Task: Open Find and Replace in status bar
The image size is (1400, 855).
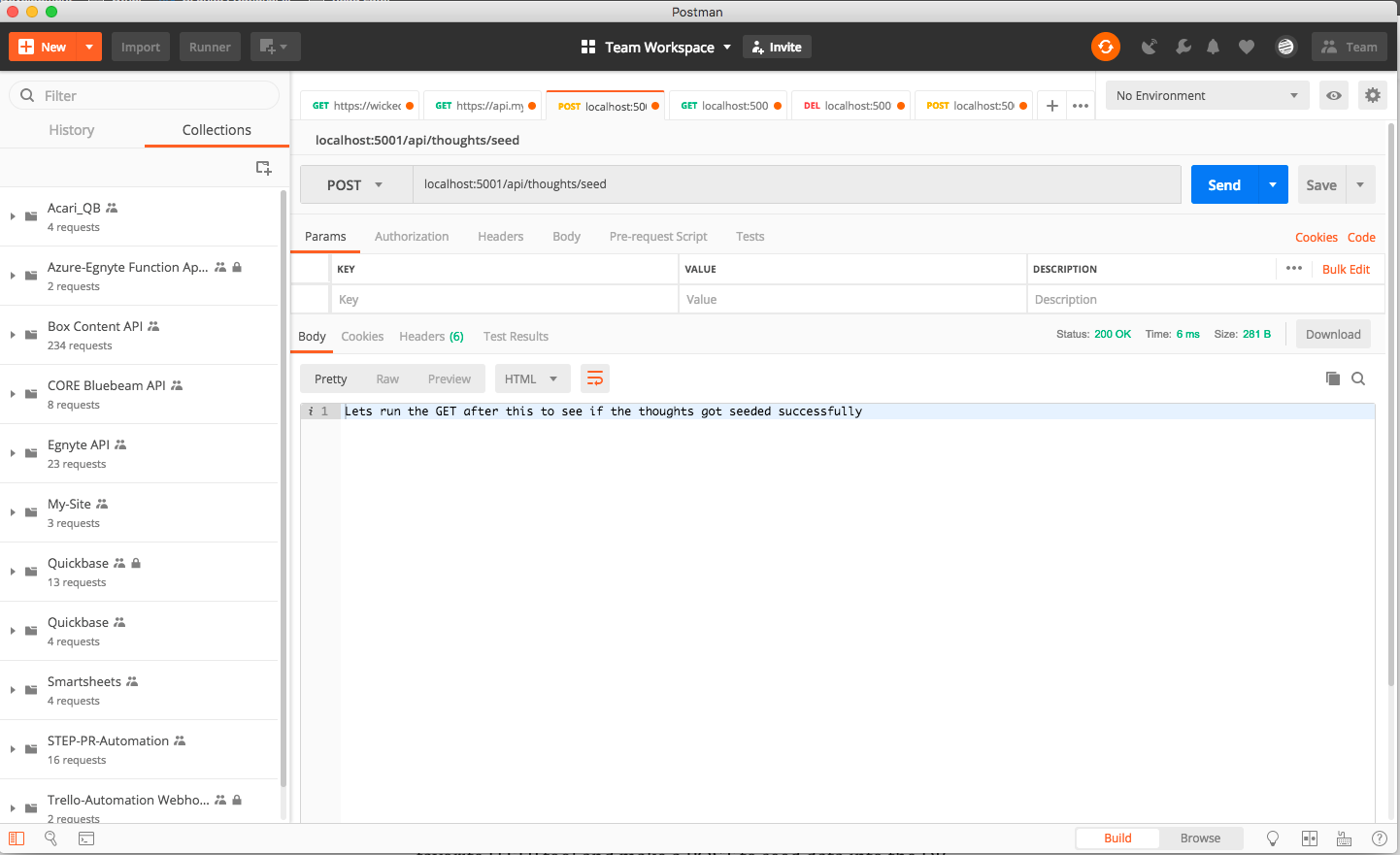Action: pyautogui.click(x=50, y=839)
